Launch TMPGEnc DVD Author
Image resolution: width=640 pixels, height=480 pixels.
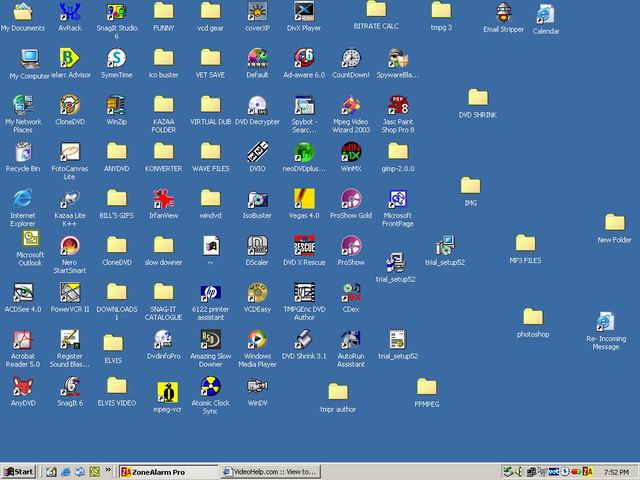point(304,293)
